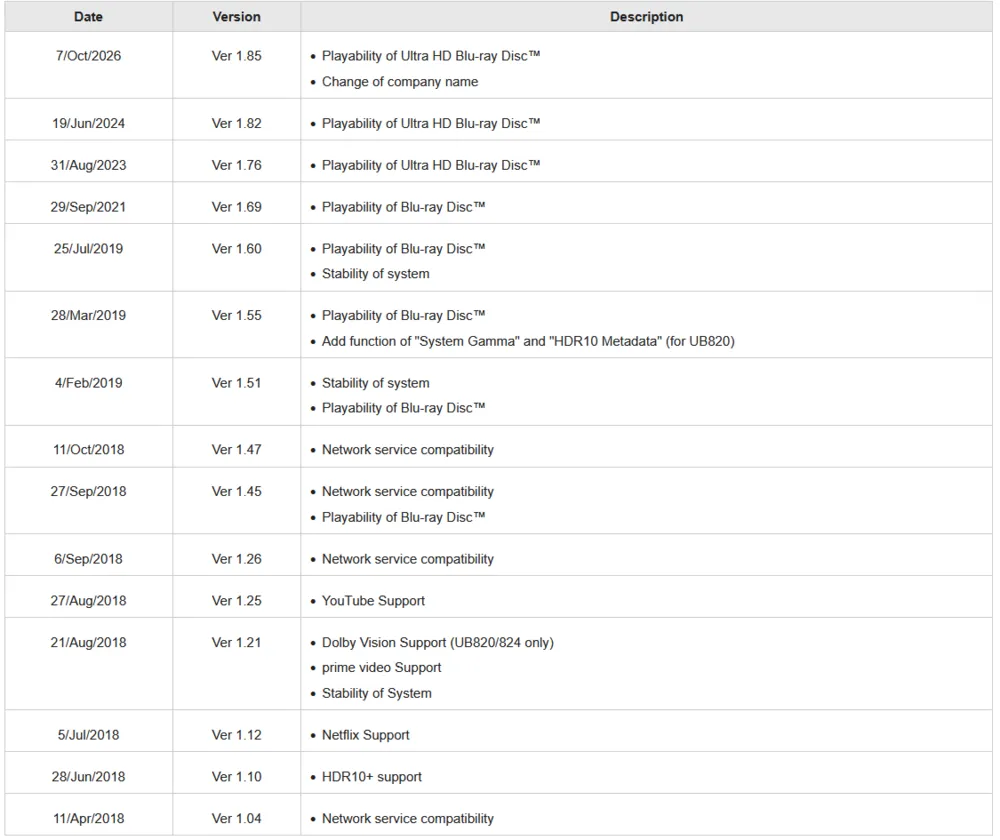Click Playability of Blu-ray Disc in Ver 1.51 row
The image size is (1000, 840).
click(x=404, y=408)
